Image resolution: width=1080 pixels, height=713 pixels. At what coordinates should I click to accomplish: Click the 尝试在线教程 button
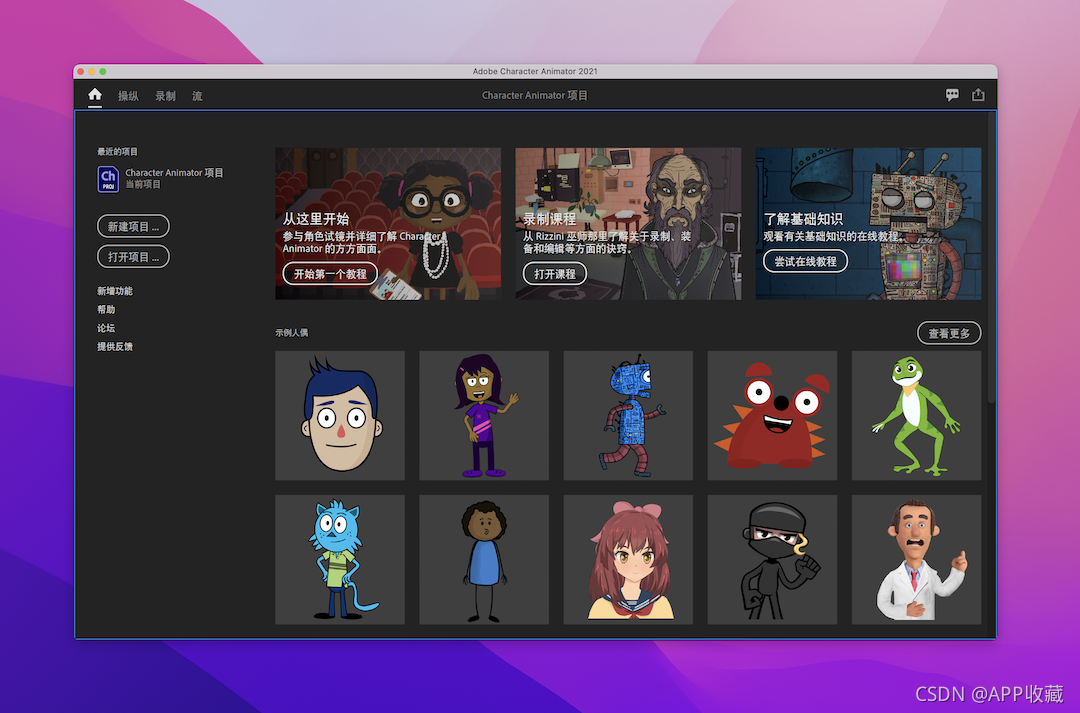(x=805, y=261)
